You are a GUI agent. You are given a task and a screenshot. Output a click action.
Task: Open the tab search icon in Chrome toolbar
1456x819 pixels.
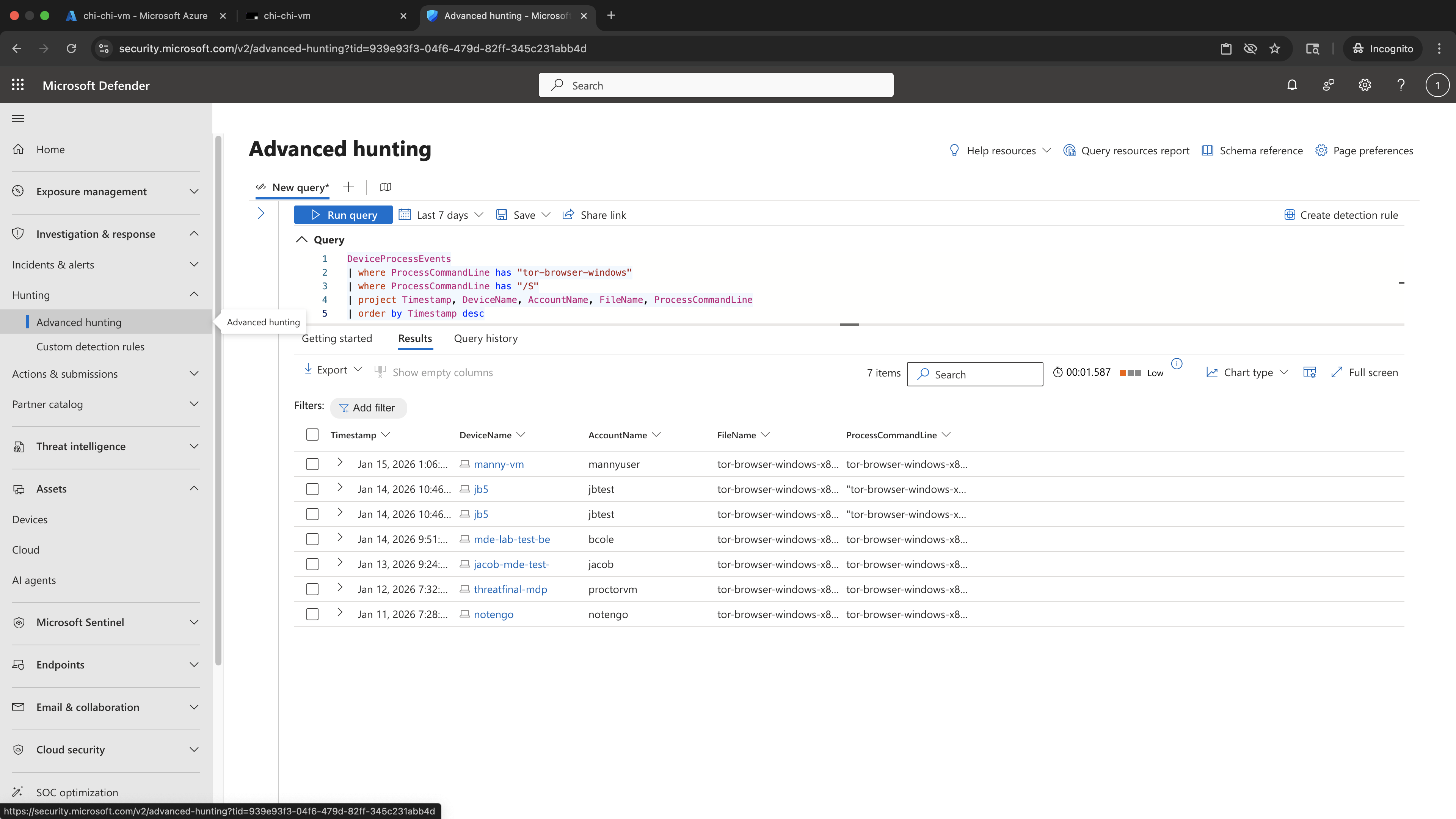(1312, 49)
